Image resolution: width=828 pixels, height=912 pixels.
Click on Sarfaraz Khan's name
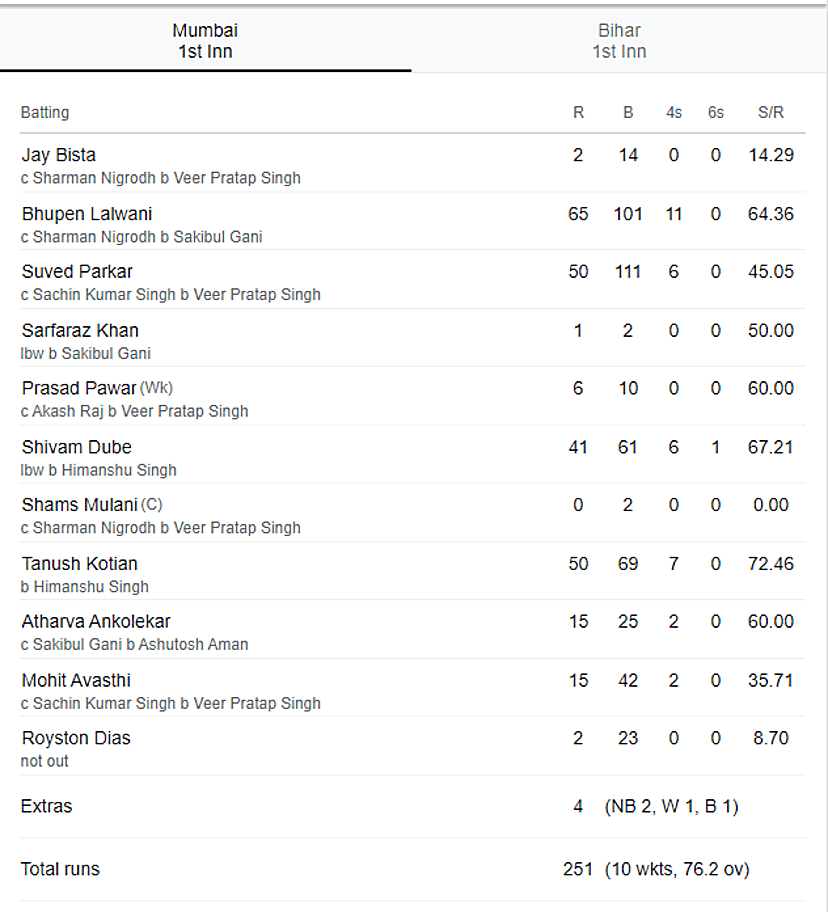coord(80,330)
